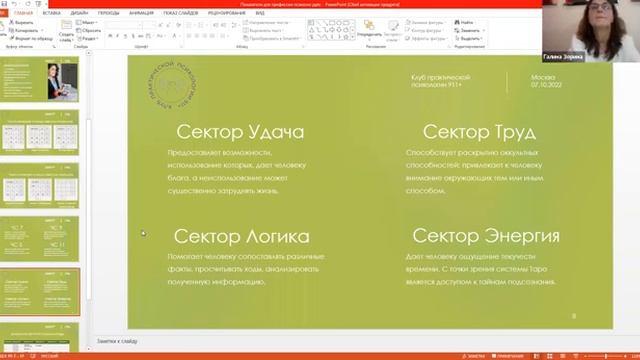Open Направление текста (Text Direction) dropdown

click(x=266, y=22)
